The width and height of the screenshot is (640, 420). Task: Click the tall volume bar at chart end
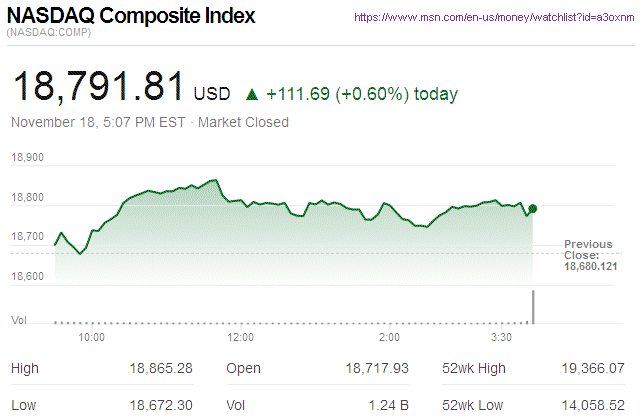[534, 308]
